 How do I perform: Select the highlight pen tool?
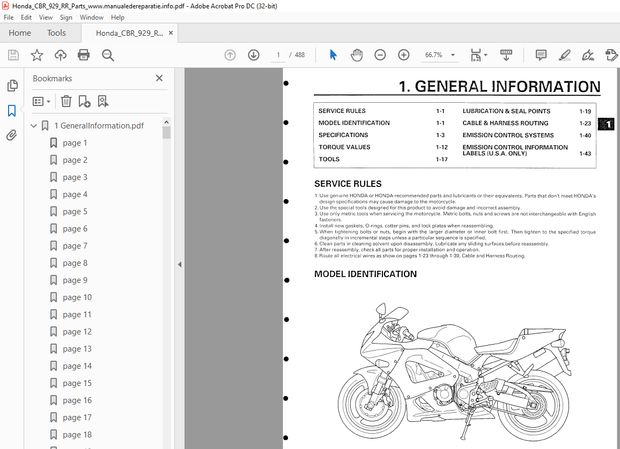point(565,55)
